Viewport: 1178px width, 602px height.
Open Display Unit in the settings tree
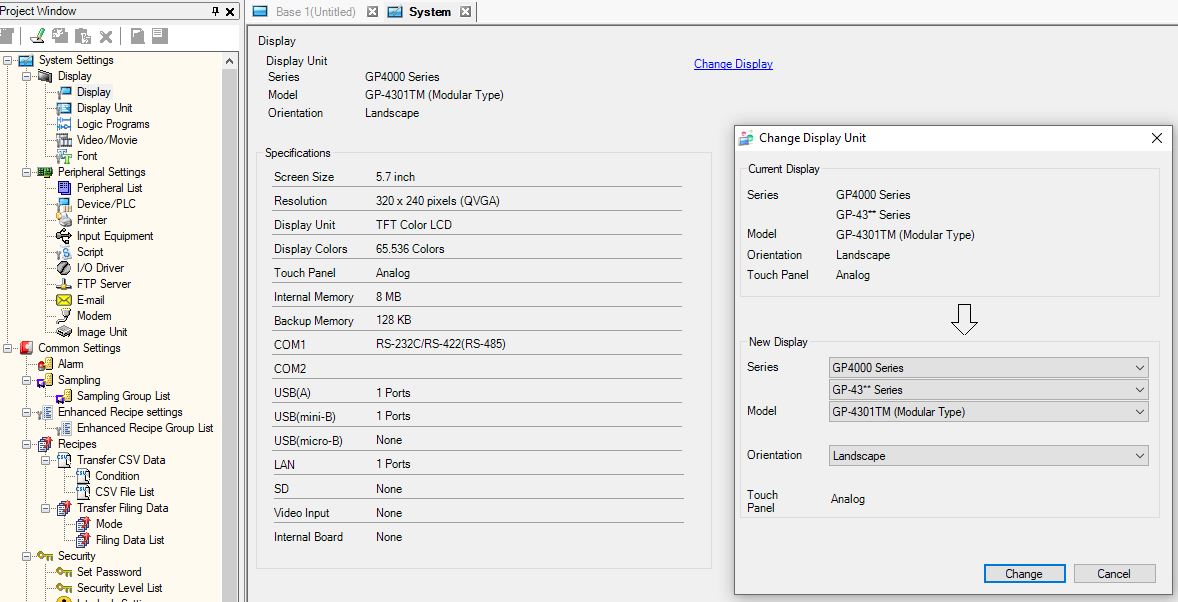[x=104, y=108]
